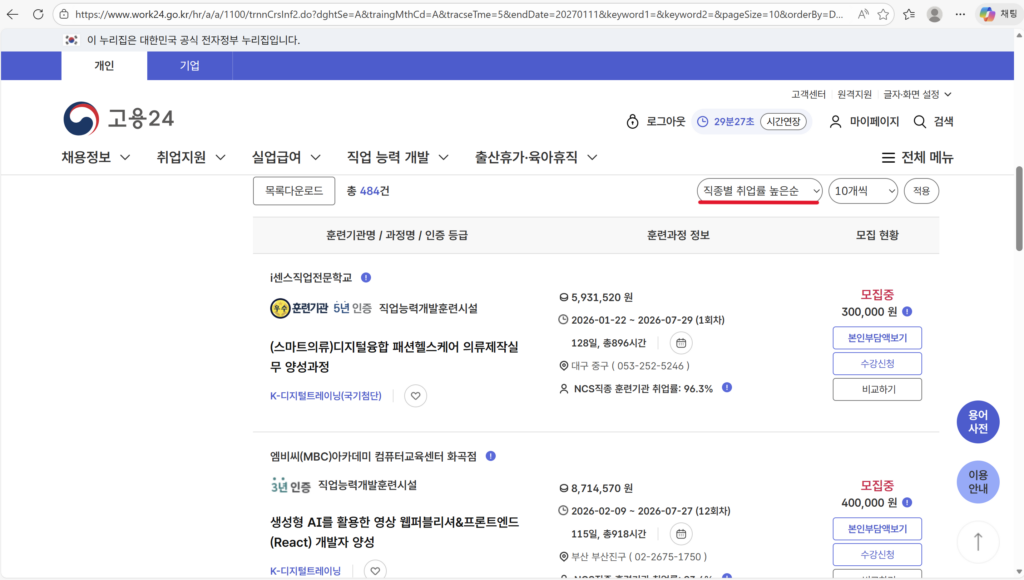Screen dimensions: 1024x580
Task: Click the info icon next to 300,000 원
Action: (907, 310)
